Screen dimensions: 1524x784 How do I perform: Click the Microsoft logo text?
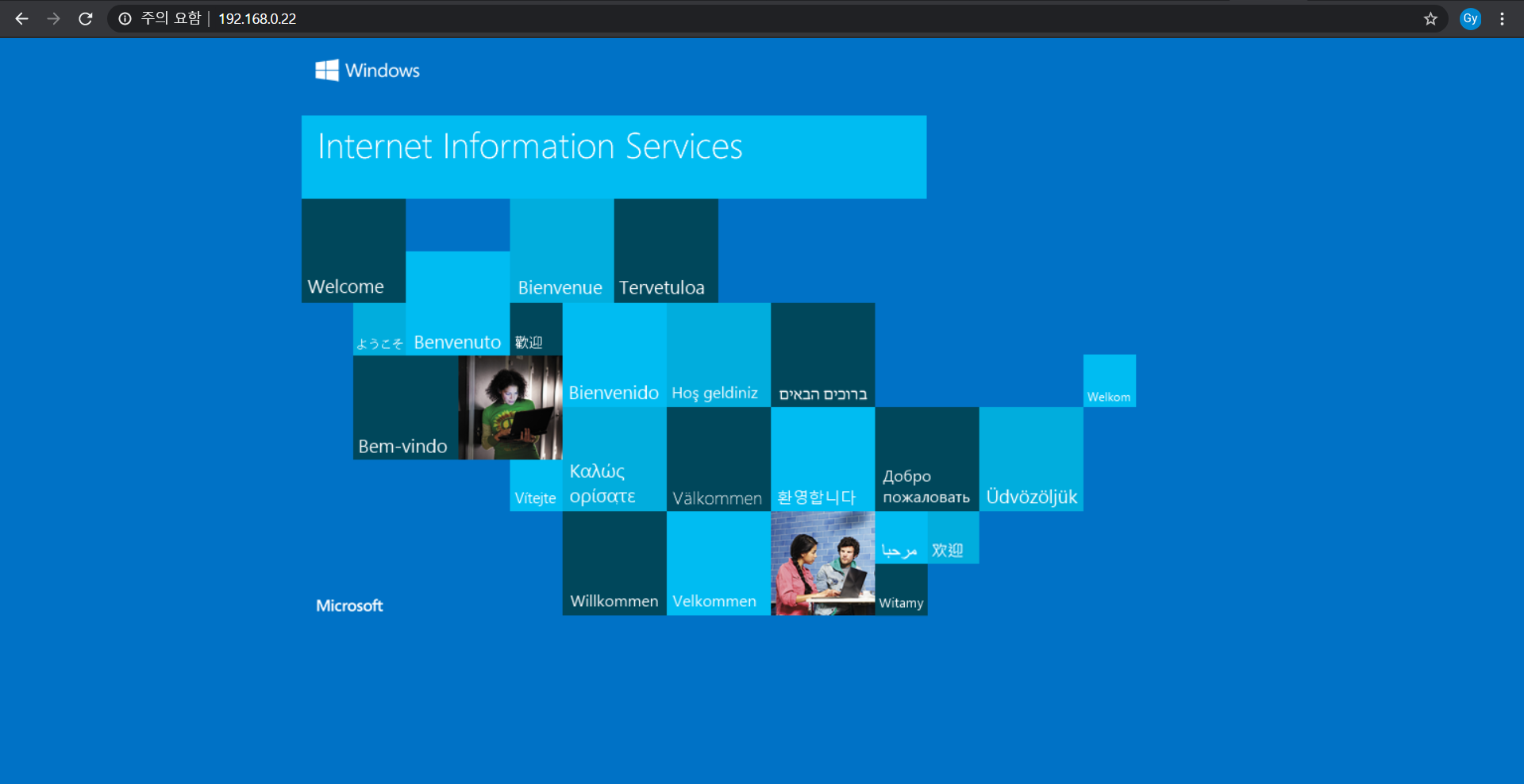pos(349,605)
